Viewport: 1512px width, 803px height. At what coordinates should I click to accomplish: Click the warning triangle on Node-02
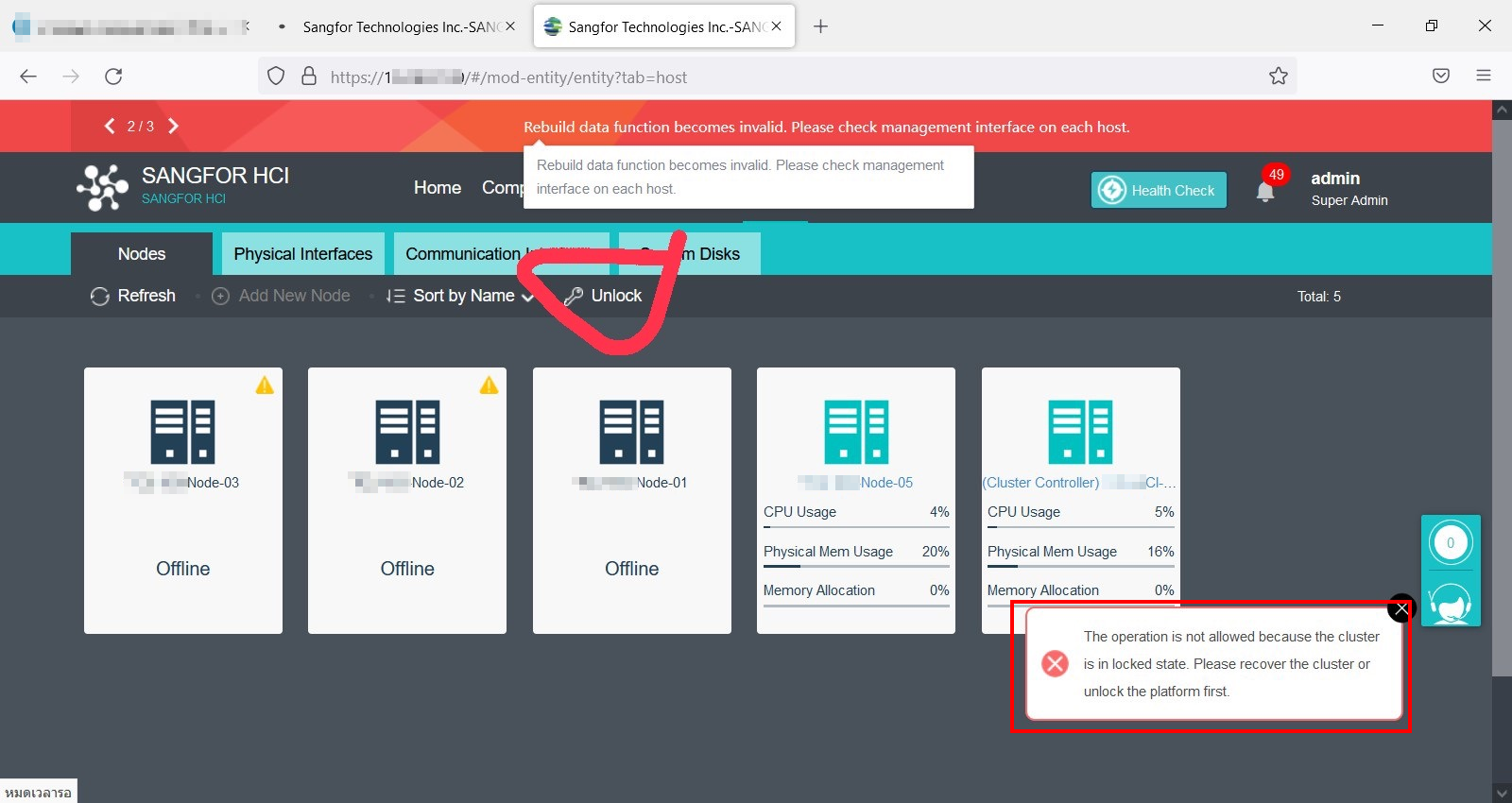pos(489,385)
